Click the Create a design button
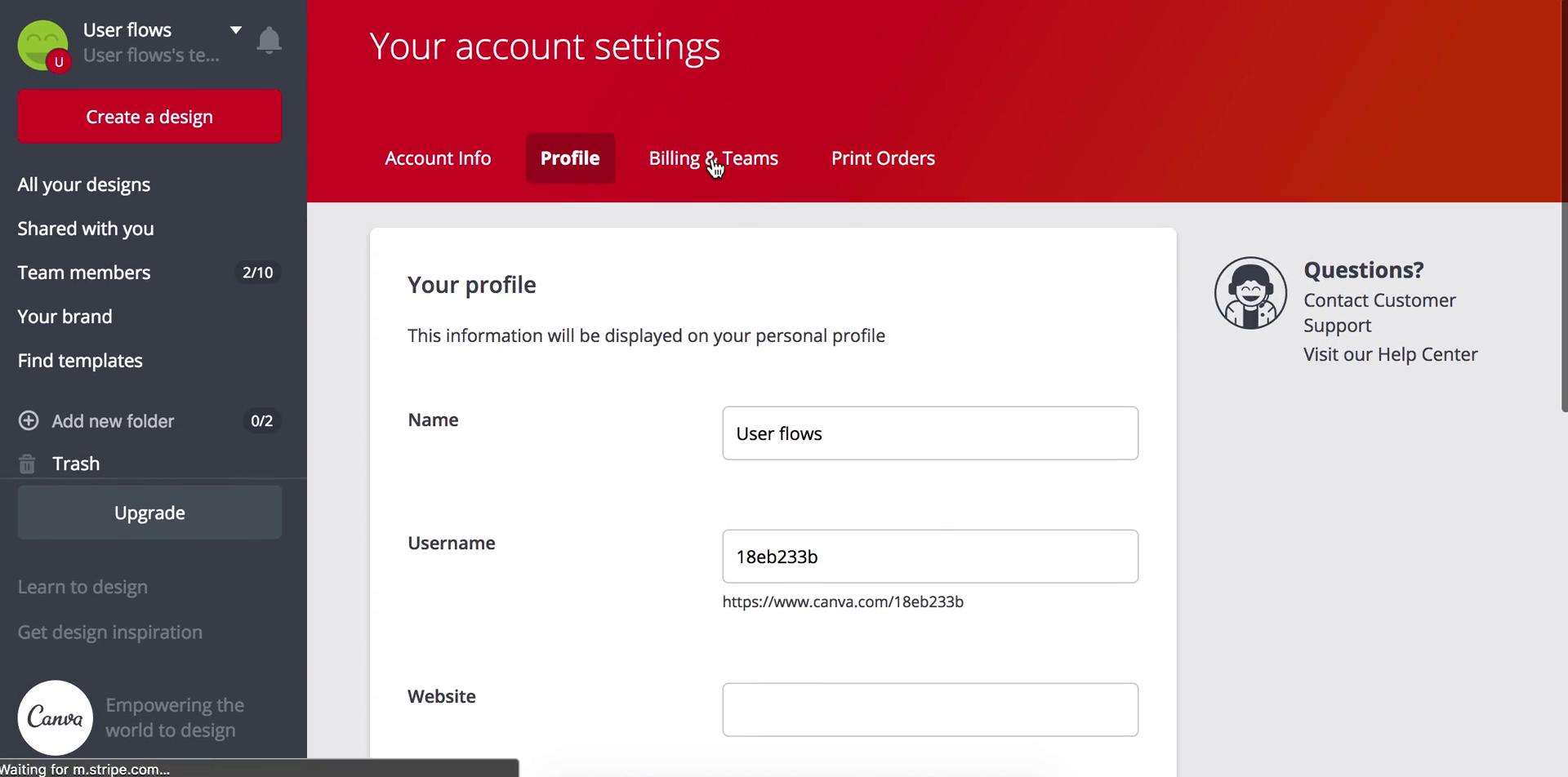 [x=149, y=117]
